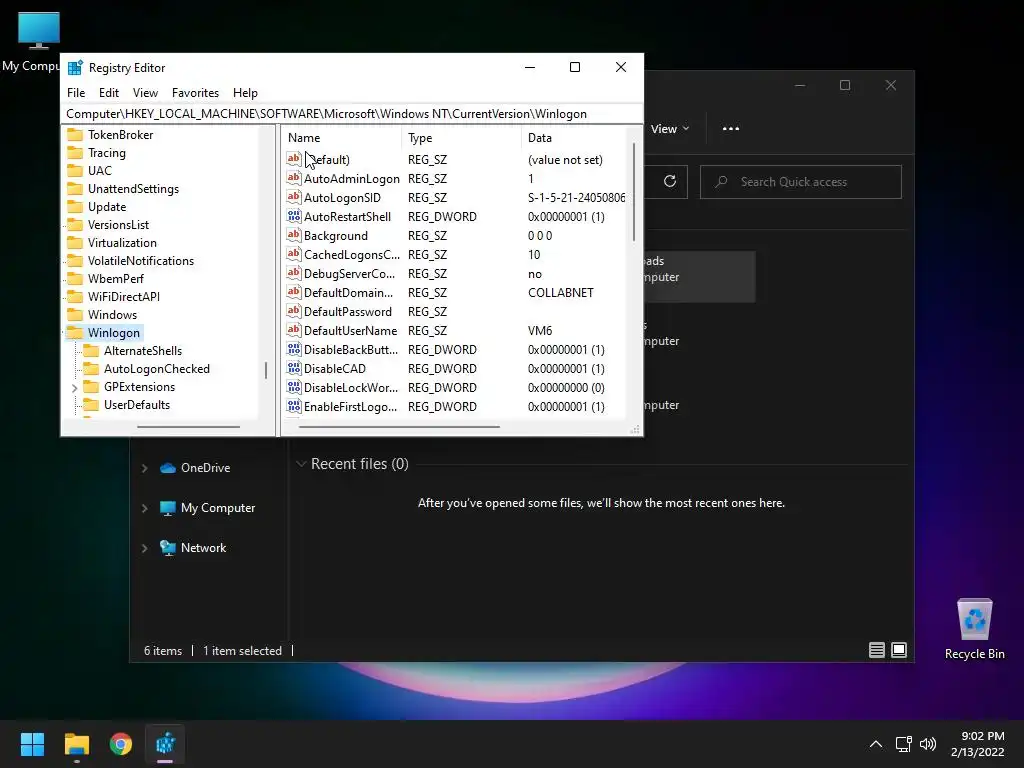Select the Update key in the tree
The width and height of the screenshot is (1024, 768).
[107, 206]
